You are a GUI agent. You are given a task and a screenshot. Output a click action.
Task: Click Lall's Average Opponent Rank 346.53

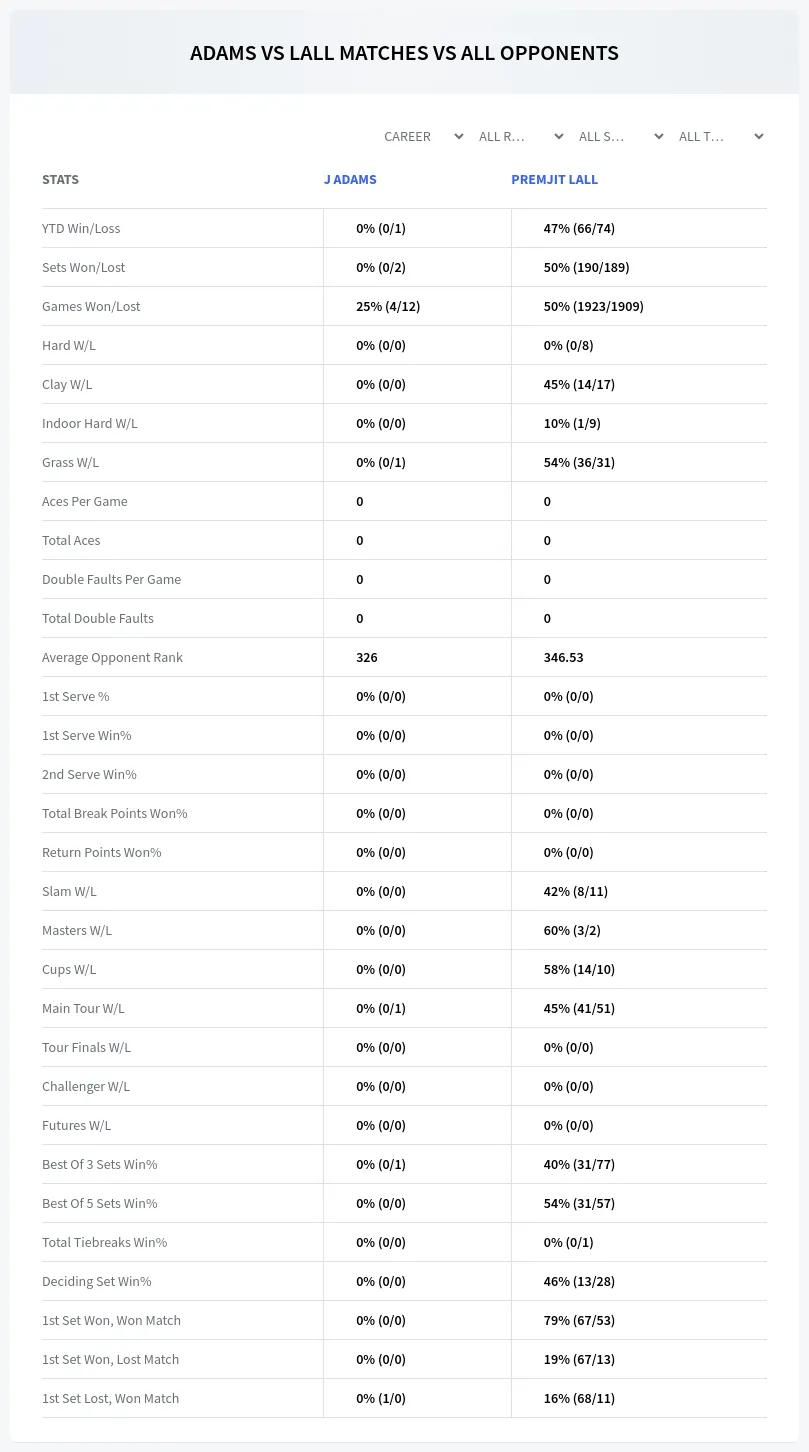564,657
